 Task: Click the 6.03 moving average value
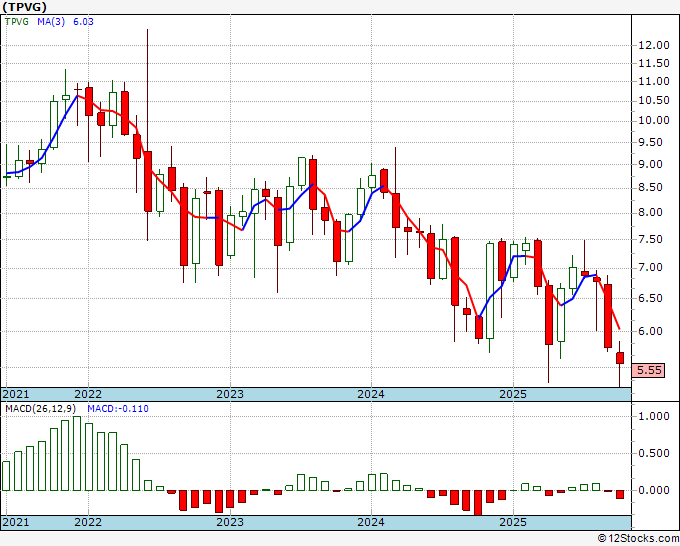(83, 21)
